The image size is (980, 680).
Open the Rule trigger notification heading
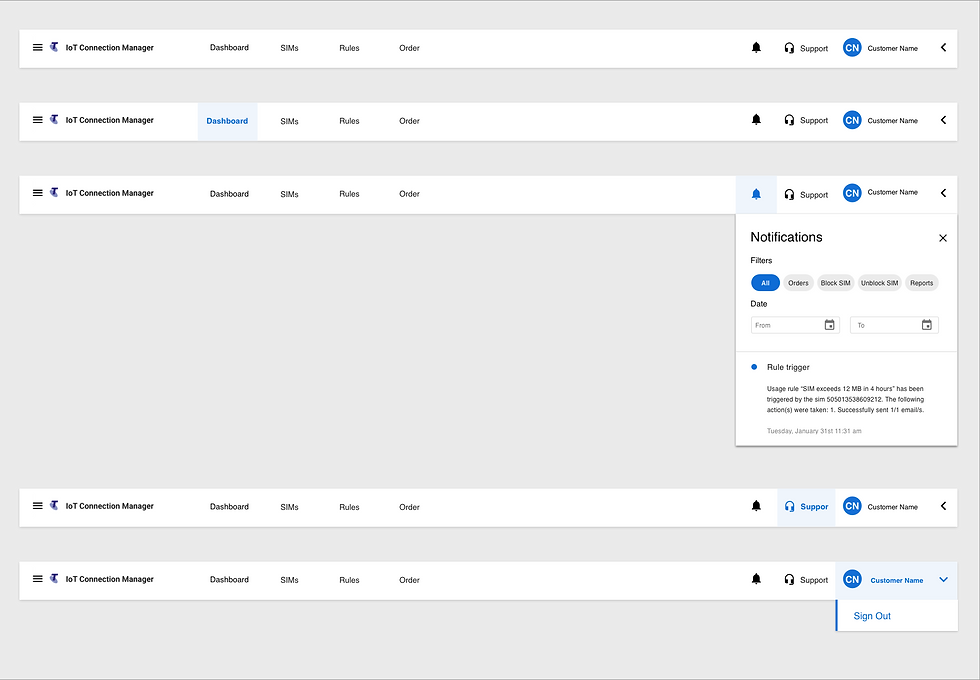tap(788, 367)
